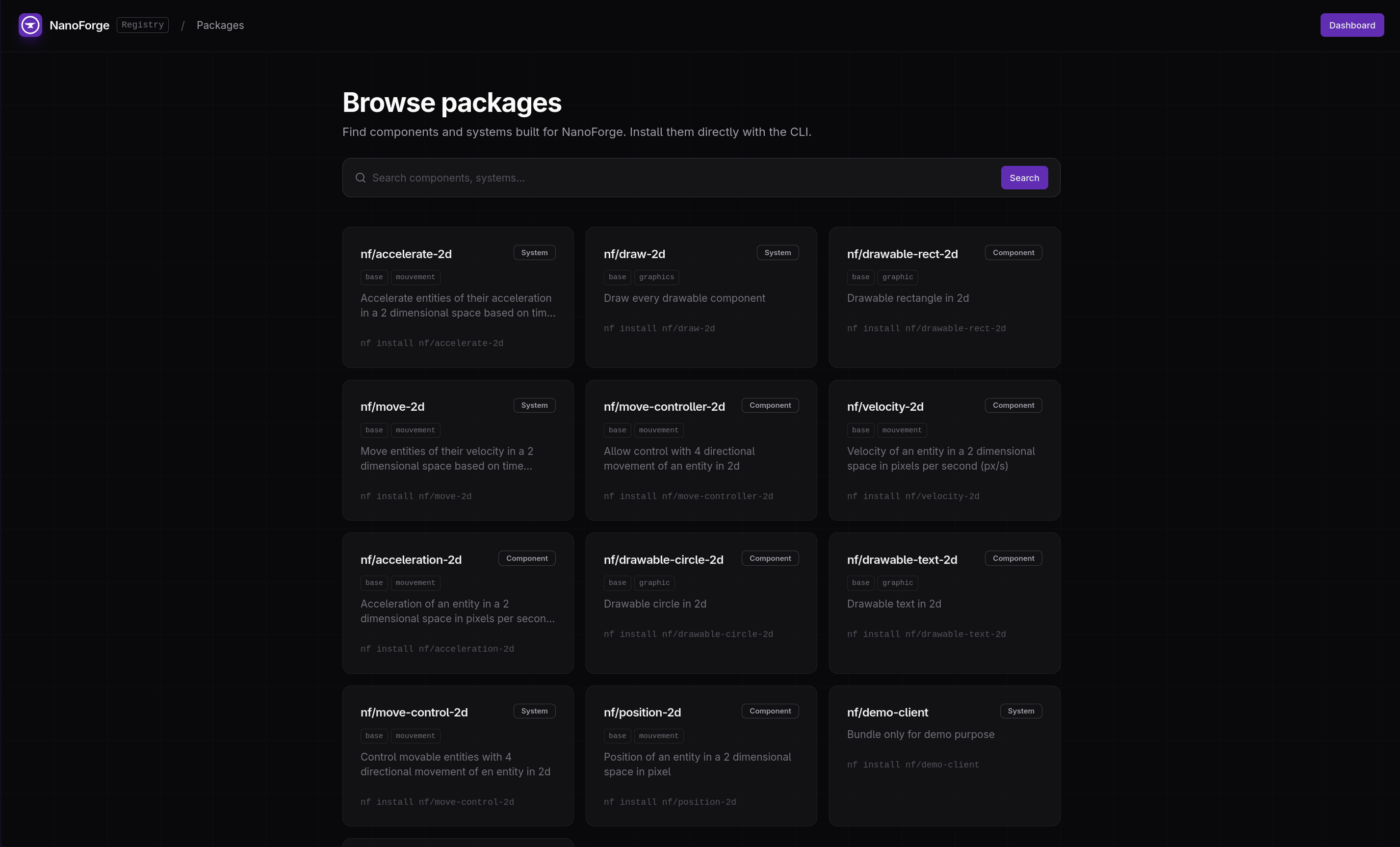The width and height of the screenshot is (1400, 847).
Task: Click base tag on nf/position-2d
Action: coord(617,736)
